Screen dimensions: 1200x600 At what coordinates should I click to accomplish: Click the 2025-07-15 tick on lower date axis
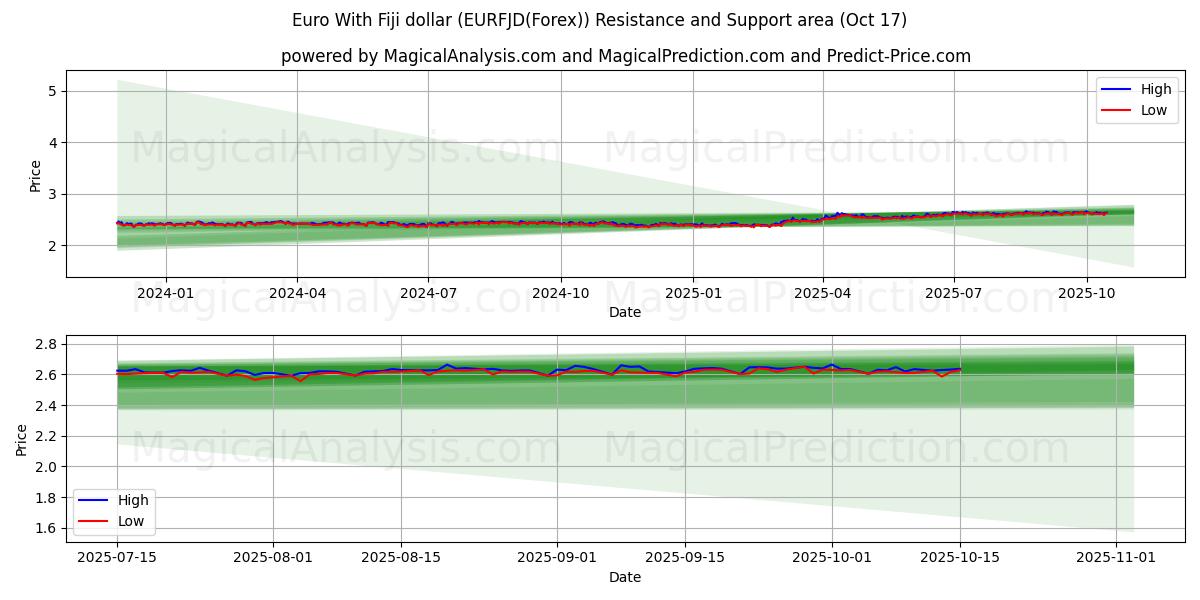[117, 558]
